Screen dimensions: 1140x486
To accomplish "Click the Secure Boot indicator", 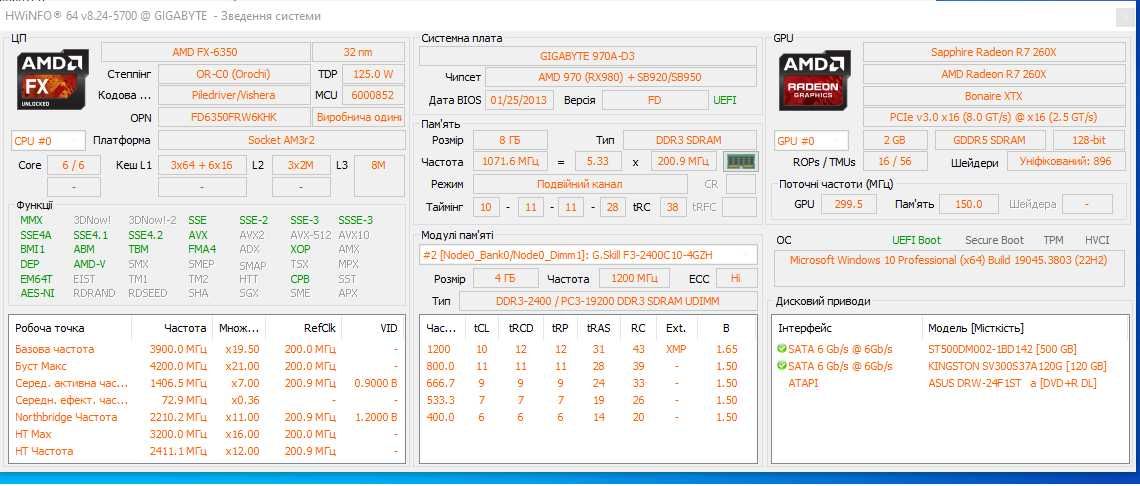I will click(994, 240).
